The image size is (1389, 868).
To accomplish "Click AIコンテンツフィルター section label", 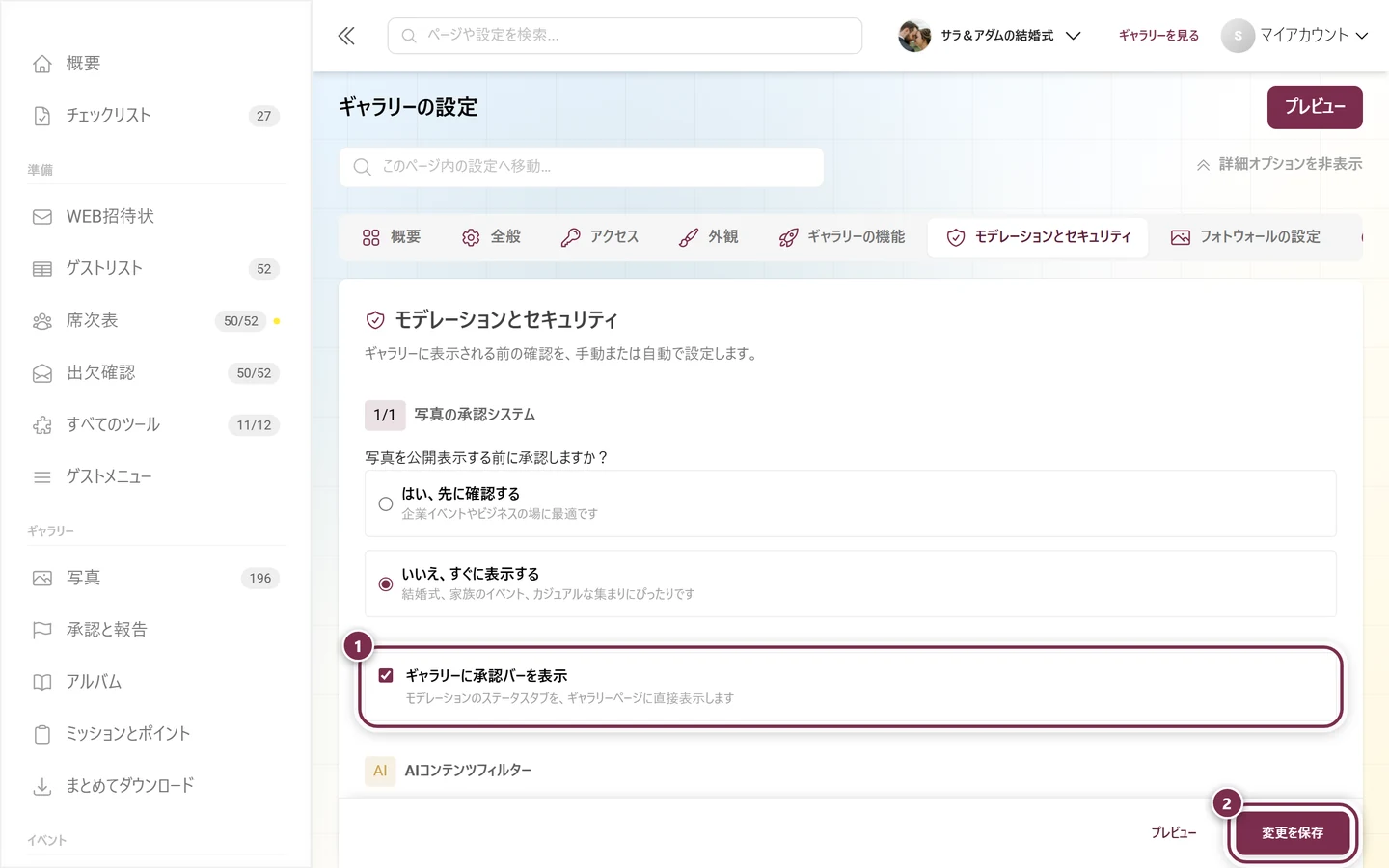I will [468, 771].
